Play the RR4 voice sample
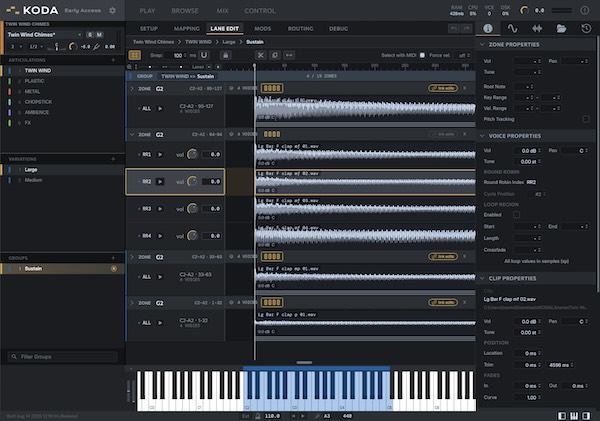This screenshot has width=600, height=421. 160,236
